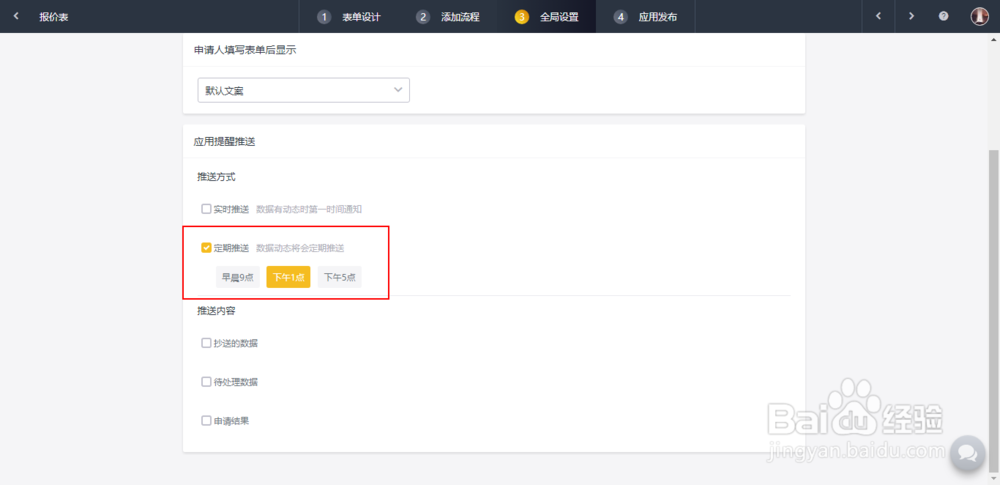1000x485 pixels.
Task: Enable the 实时推送 checkbox
Action: (206, 209)
